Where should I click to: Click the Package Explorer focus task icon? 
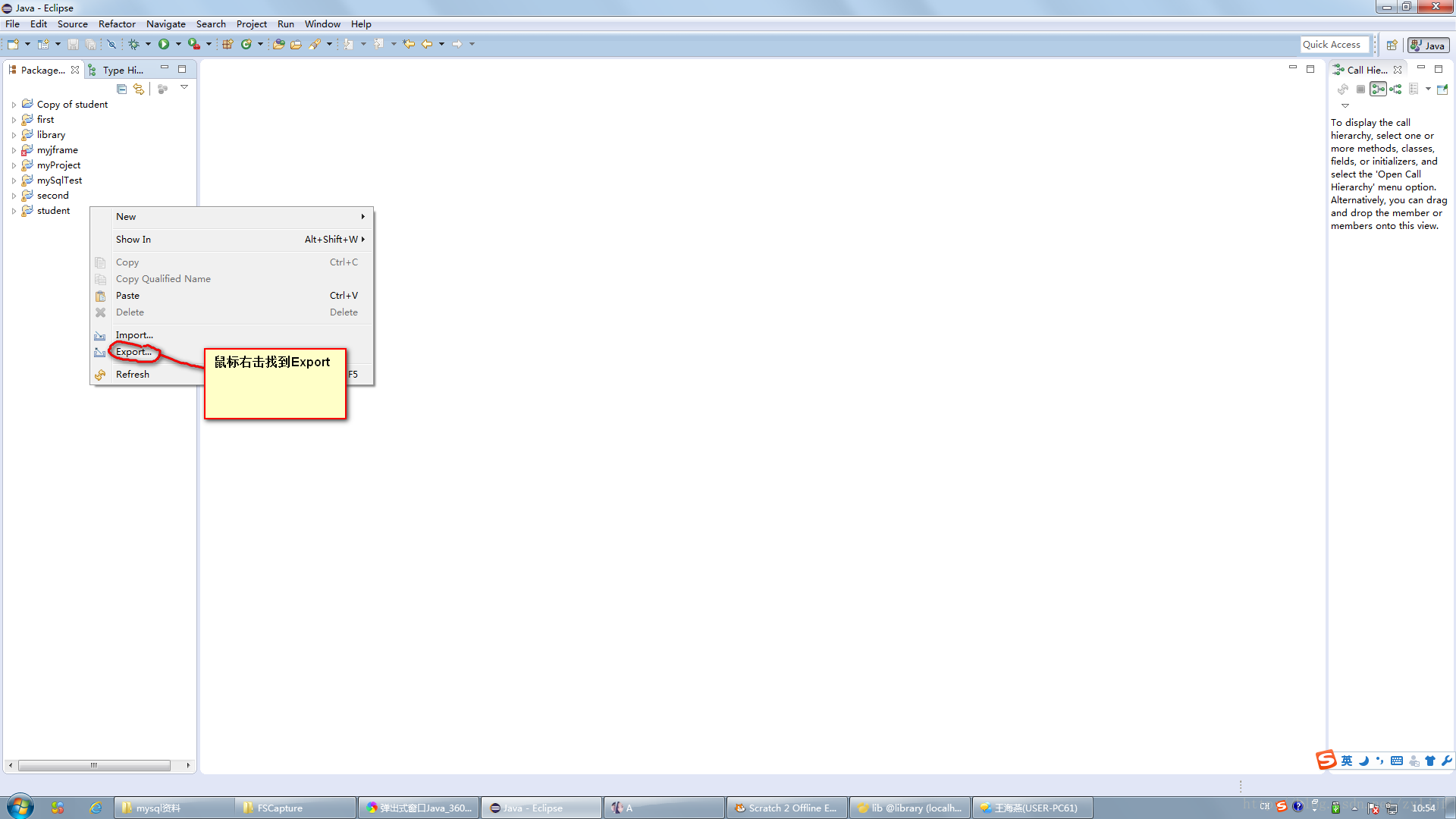(162, 89)
